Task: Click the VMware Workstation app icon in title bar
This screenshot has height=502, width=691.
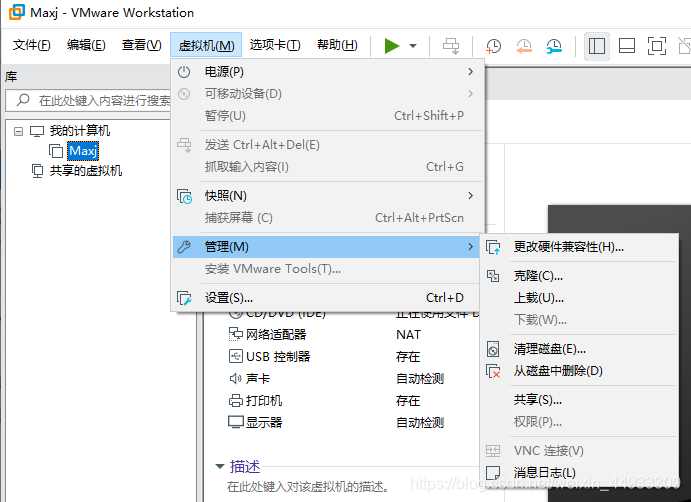Action: click(x=17, y=12)
